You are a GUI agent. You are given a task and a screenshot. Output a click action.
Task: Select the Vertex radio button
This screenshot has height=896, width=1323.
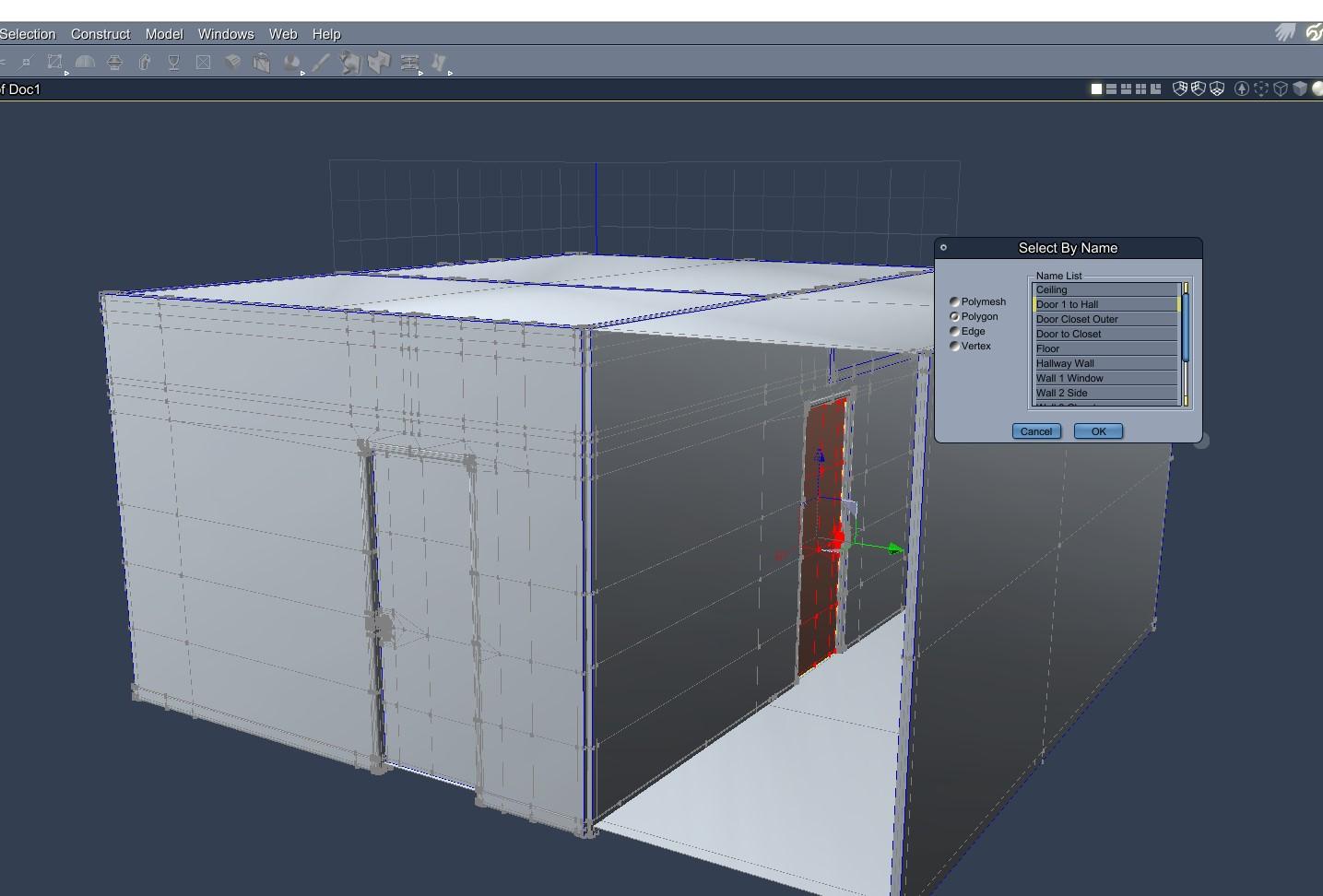(x=954, y=346)
